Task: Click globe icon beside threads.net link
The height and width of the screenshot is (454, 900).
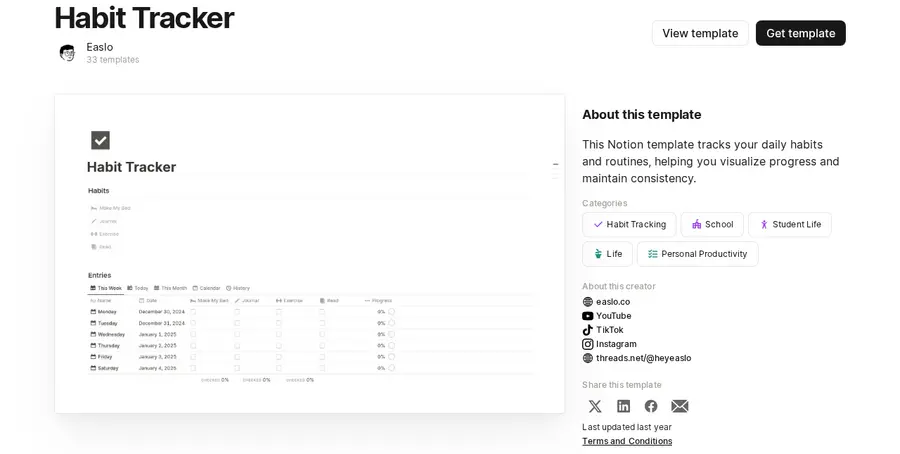Action: click(587, 358)
